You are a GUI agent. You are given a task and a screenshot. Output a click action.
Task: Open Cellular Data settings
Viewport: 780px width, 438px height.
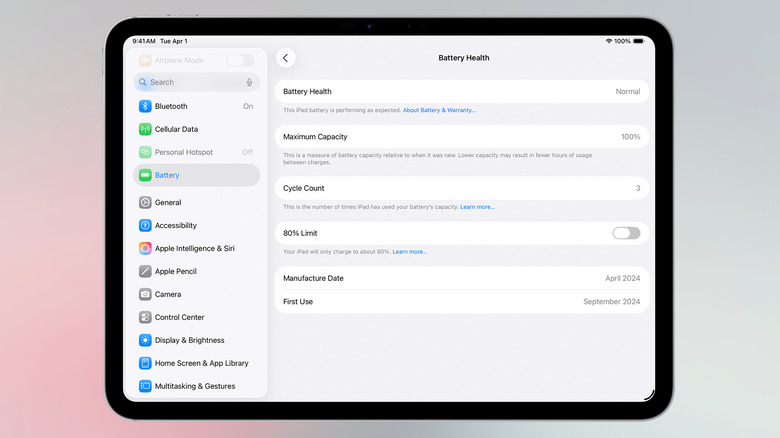click(x=196, y=129)
